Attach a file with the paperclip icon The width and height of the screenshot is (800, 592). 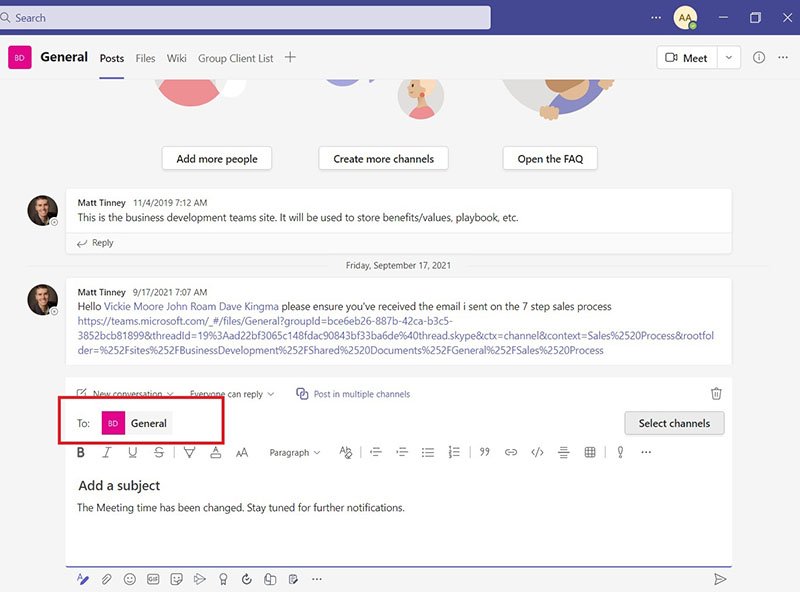click(x=107, y=579)
